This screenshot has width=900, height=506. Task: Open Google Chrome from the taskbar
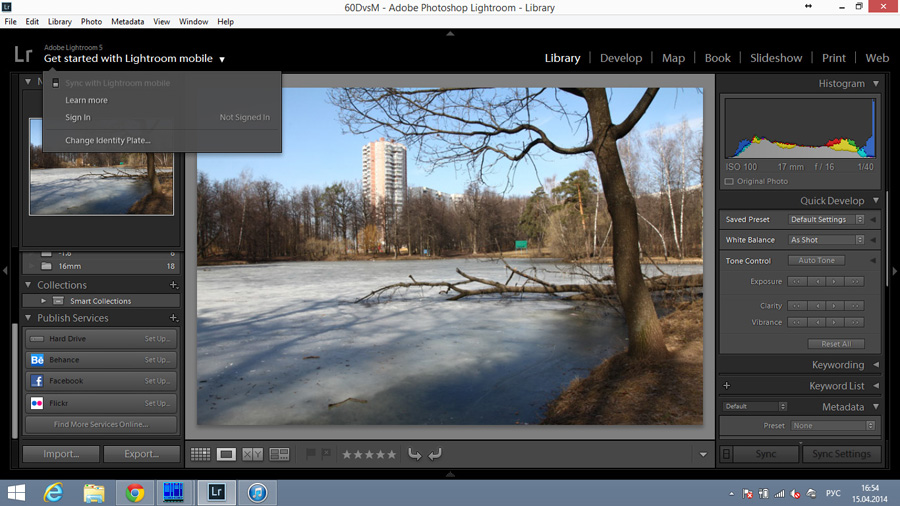135,492
